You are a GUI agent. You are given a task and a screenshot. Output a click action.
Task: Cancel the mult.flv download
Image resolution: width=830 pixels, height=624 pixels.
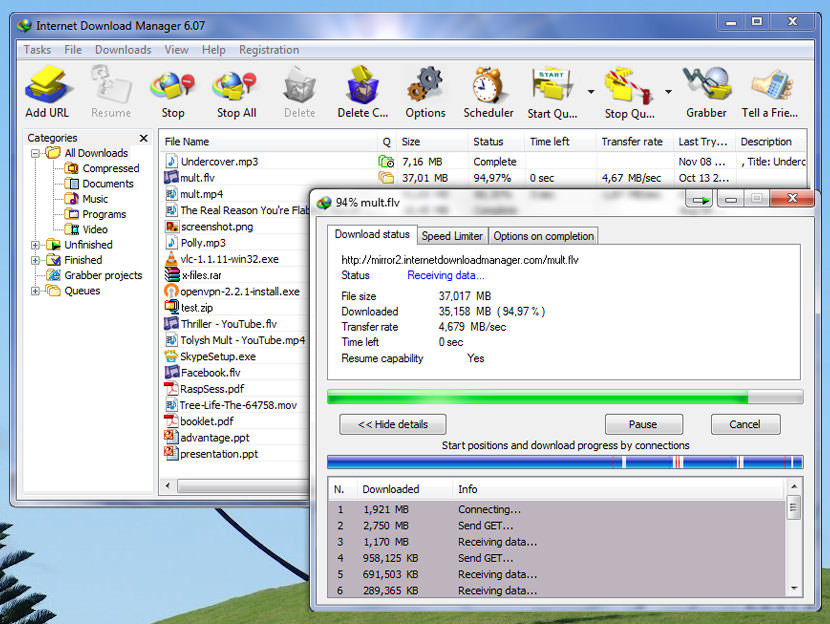point(745,424)
